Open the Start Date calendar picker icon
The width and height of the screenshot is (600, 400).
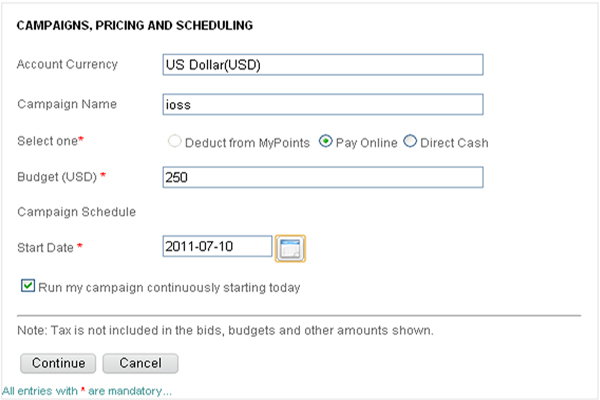pos(290,248)
